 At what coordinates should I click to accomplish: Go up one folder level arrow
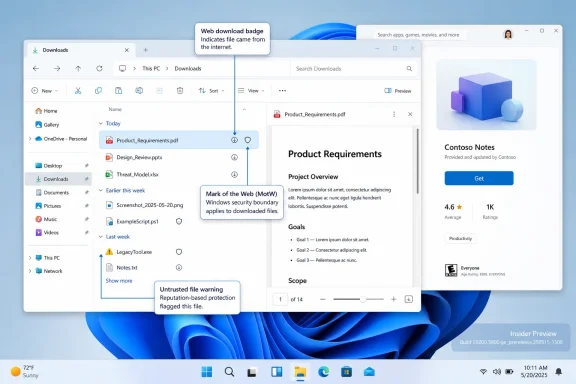(x=78, y=69)
